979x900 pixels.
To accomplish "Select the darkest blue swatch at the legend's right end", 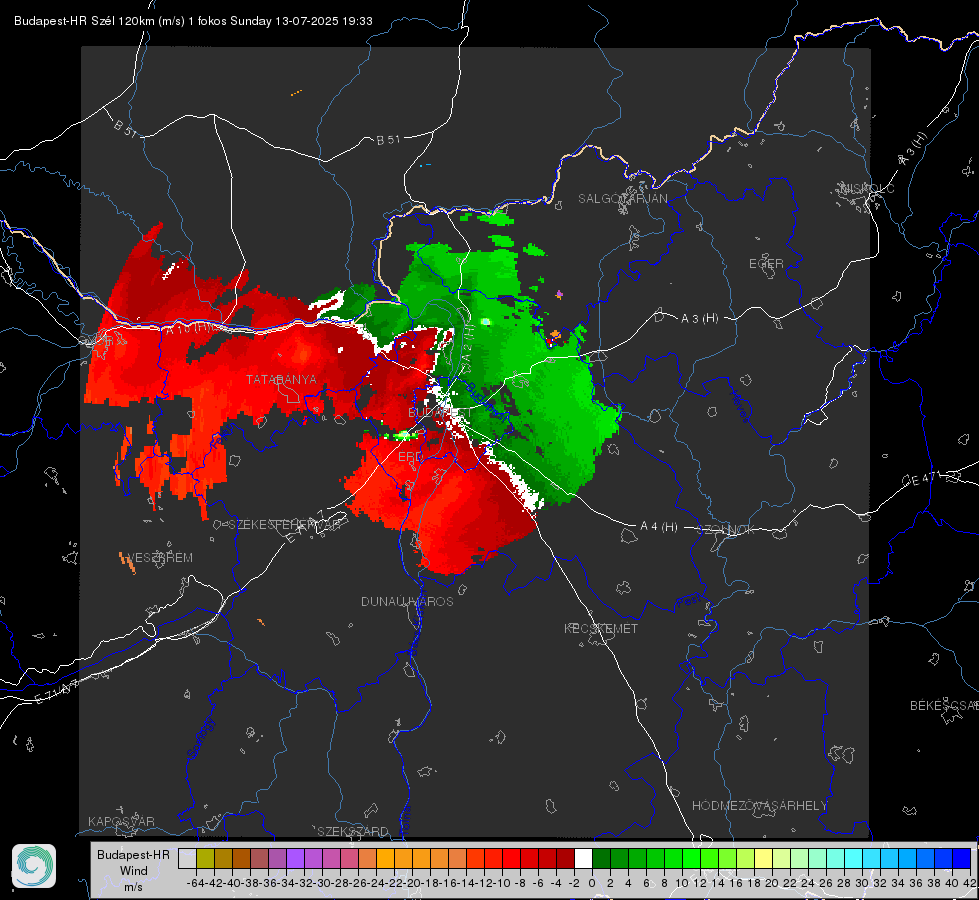I will click(x=962, y=858).
